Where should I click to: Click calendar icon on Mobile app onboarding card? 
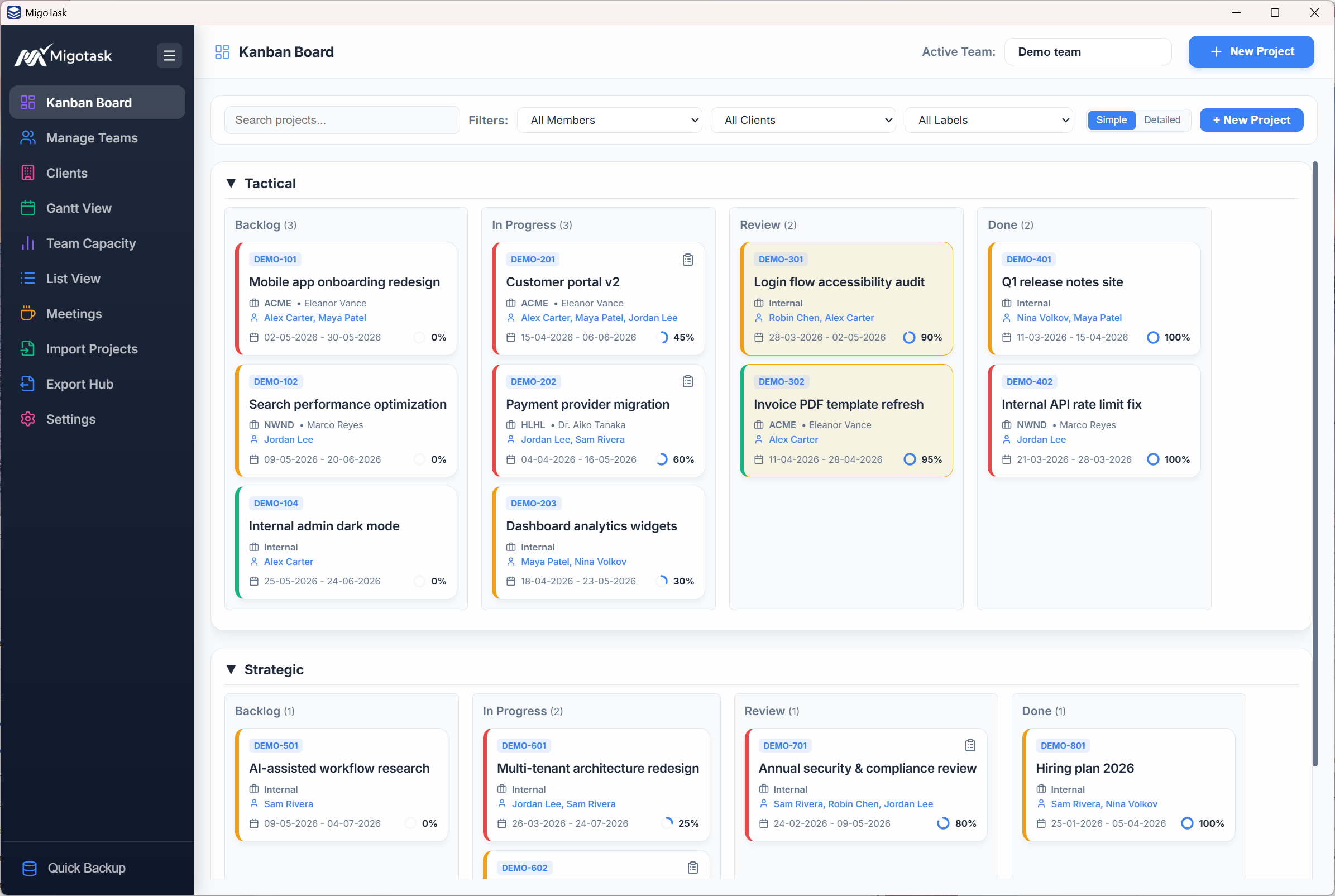(x=254, y=337)
